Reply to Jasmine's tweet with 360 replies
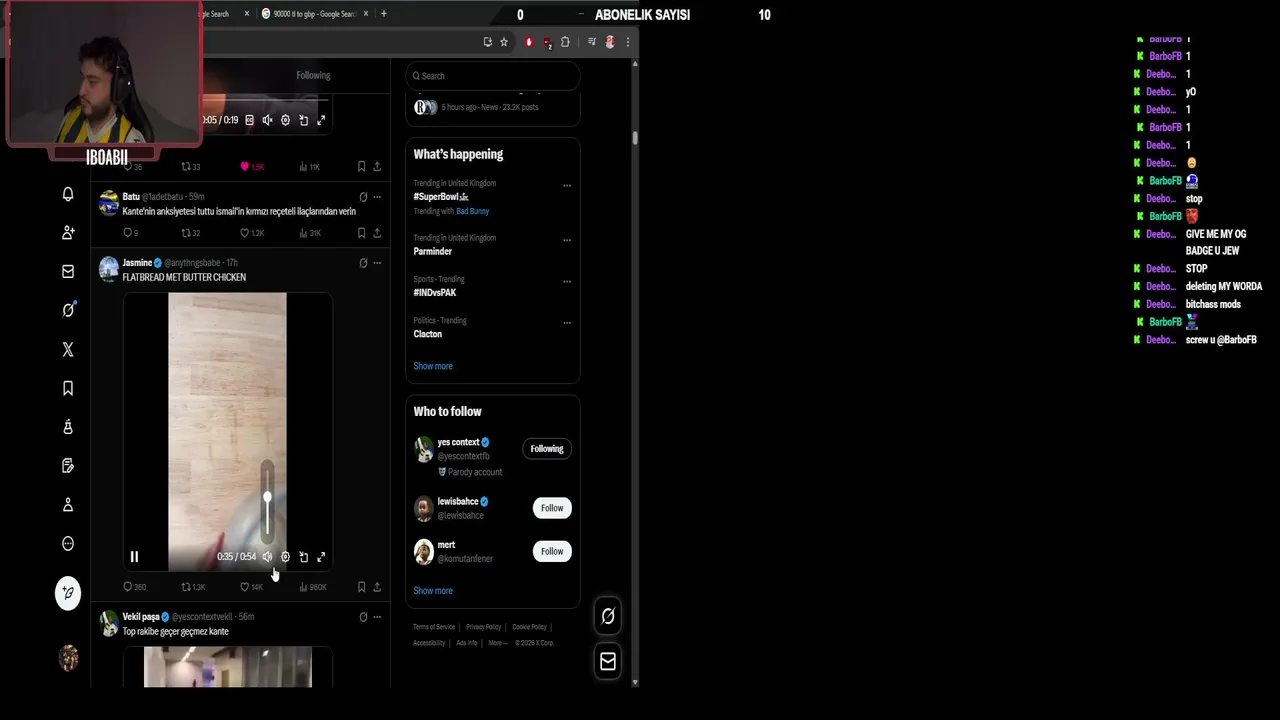 tap(134, 587)
